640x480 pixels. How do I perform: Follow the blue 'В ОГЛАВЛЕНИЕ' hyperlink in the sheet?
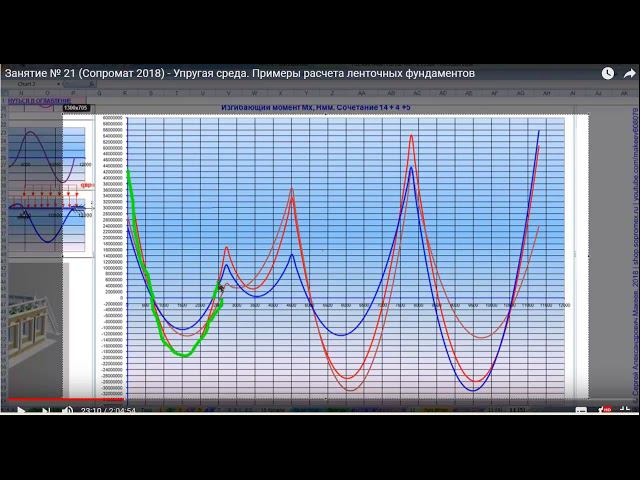coord(39,100)
